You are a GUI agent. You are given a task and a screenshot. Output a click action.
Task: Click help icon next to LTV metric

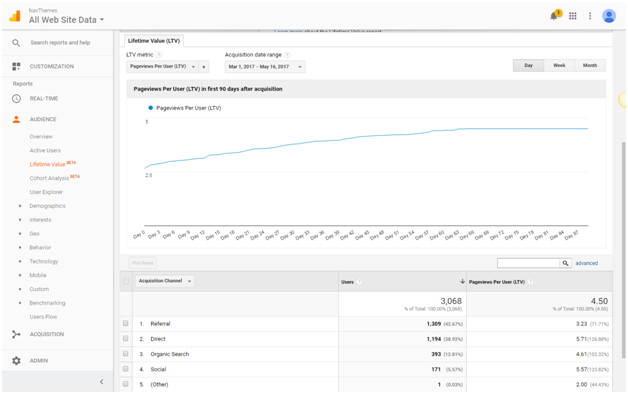159,55
